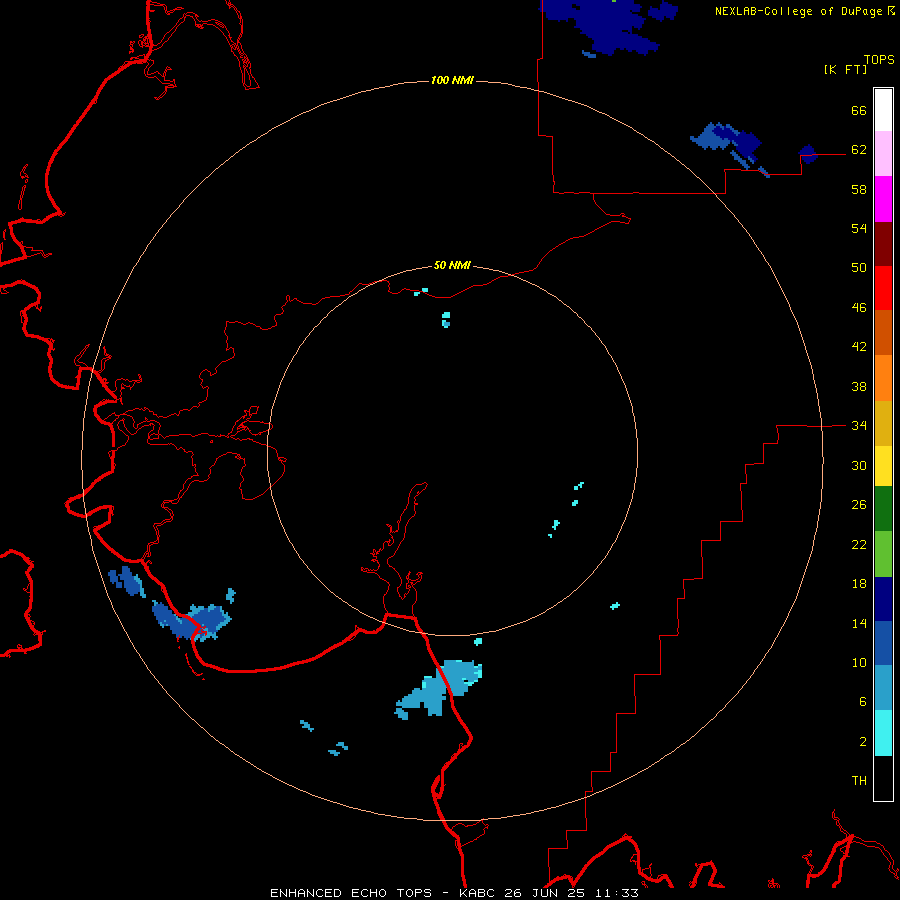Viewport: 900px width, 900px height.
Task: Select the black TH threshold swatch
Action: pos(883,778)
